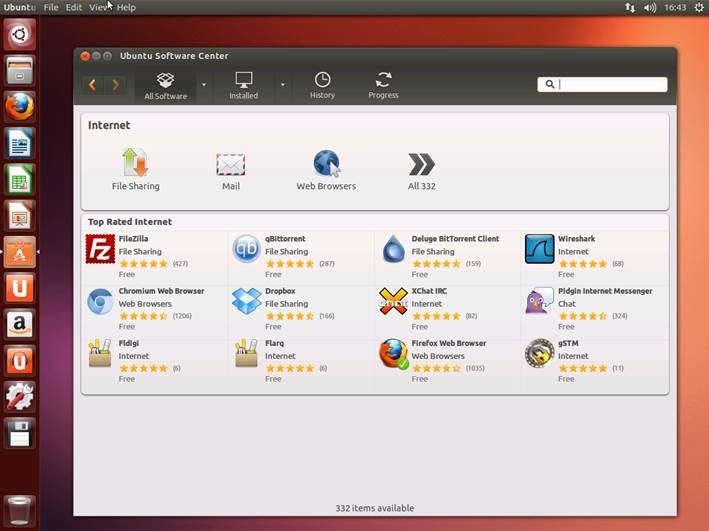Open System Settings from the dock

pos(19,397)
